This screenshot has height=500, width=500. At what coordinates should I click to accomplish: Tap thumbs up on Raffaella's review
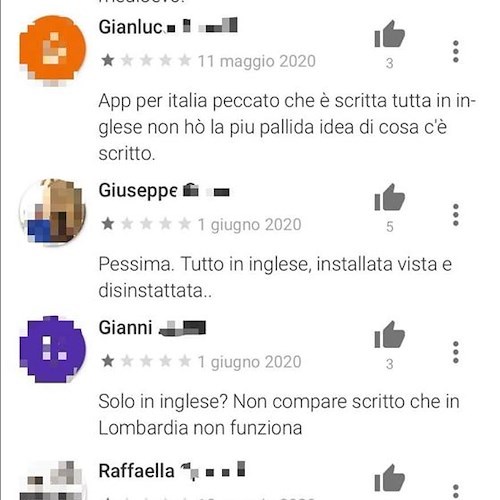point(389,478)
